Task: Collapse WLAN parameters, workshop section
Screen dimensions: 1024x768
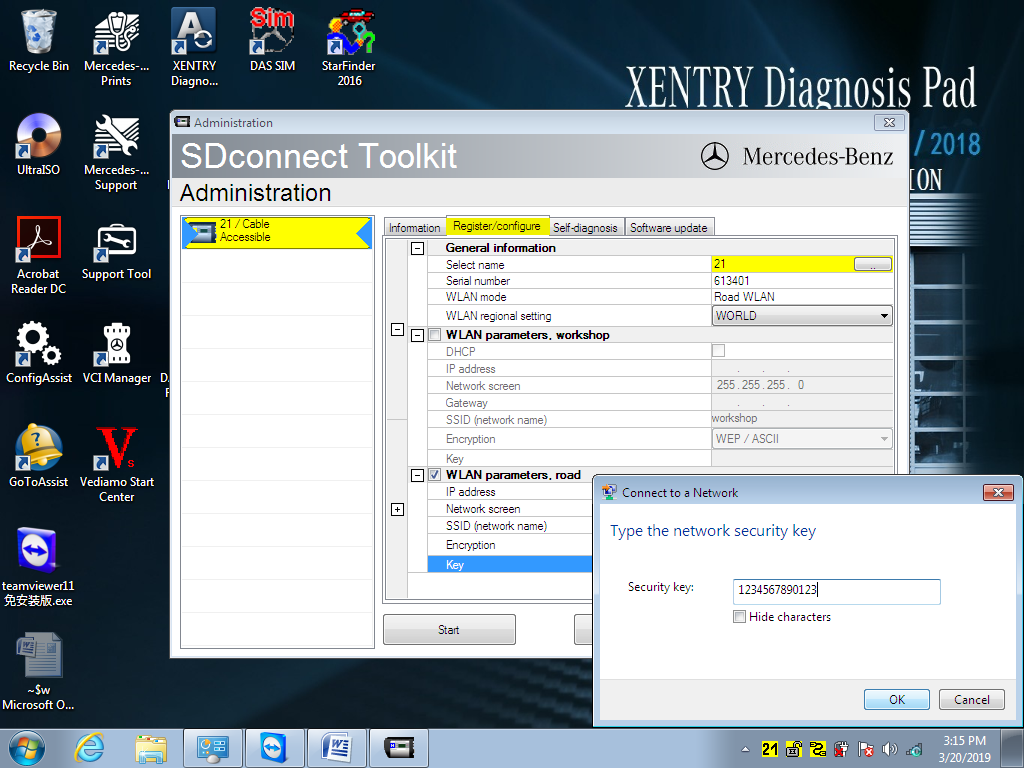Action: pos(417,336)
